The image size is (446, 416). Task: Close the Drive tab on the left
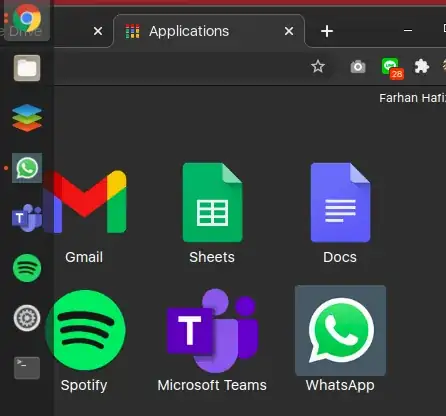(98, 31)
